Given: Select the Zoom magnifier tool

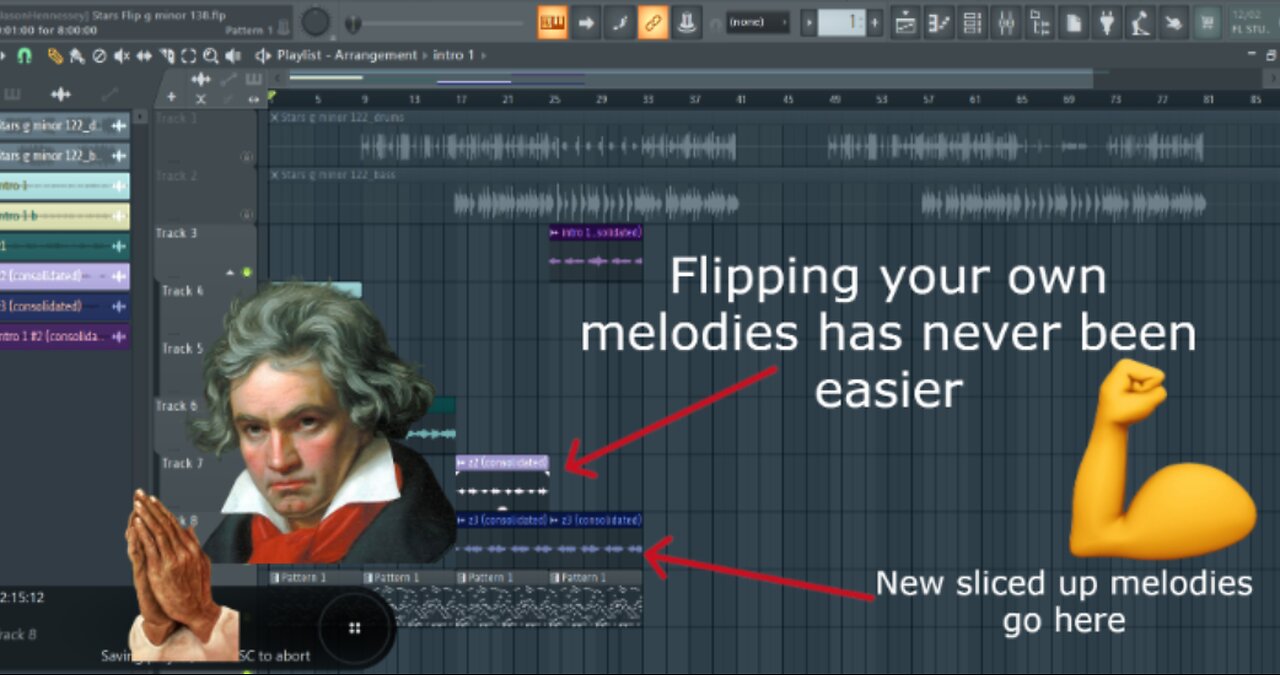Looking at the screenshot, I should [210, 56].
